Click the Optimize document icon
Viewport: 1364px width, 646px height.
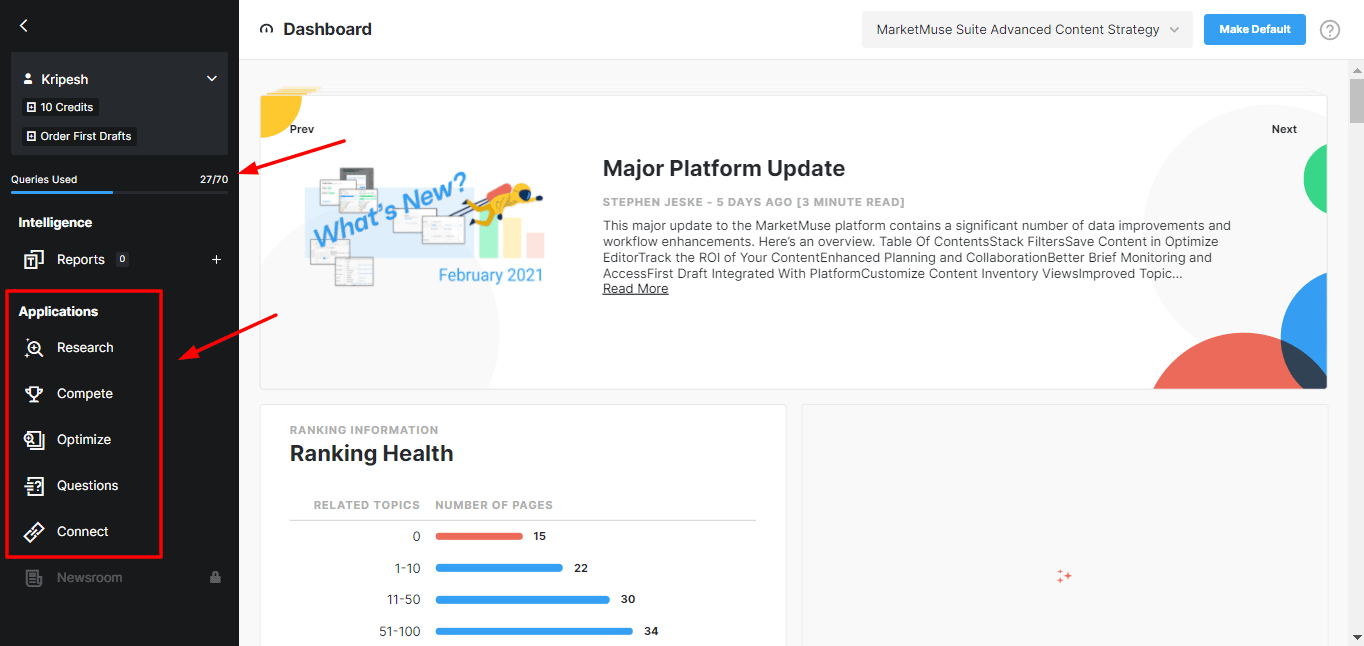pos(34,440)
